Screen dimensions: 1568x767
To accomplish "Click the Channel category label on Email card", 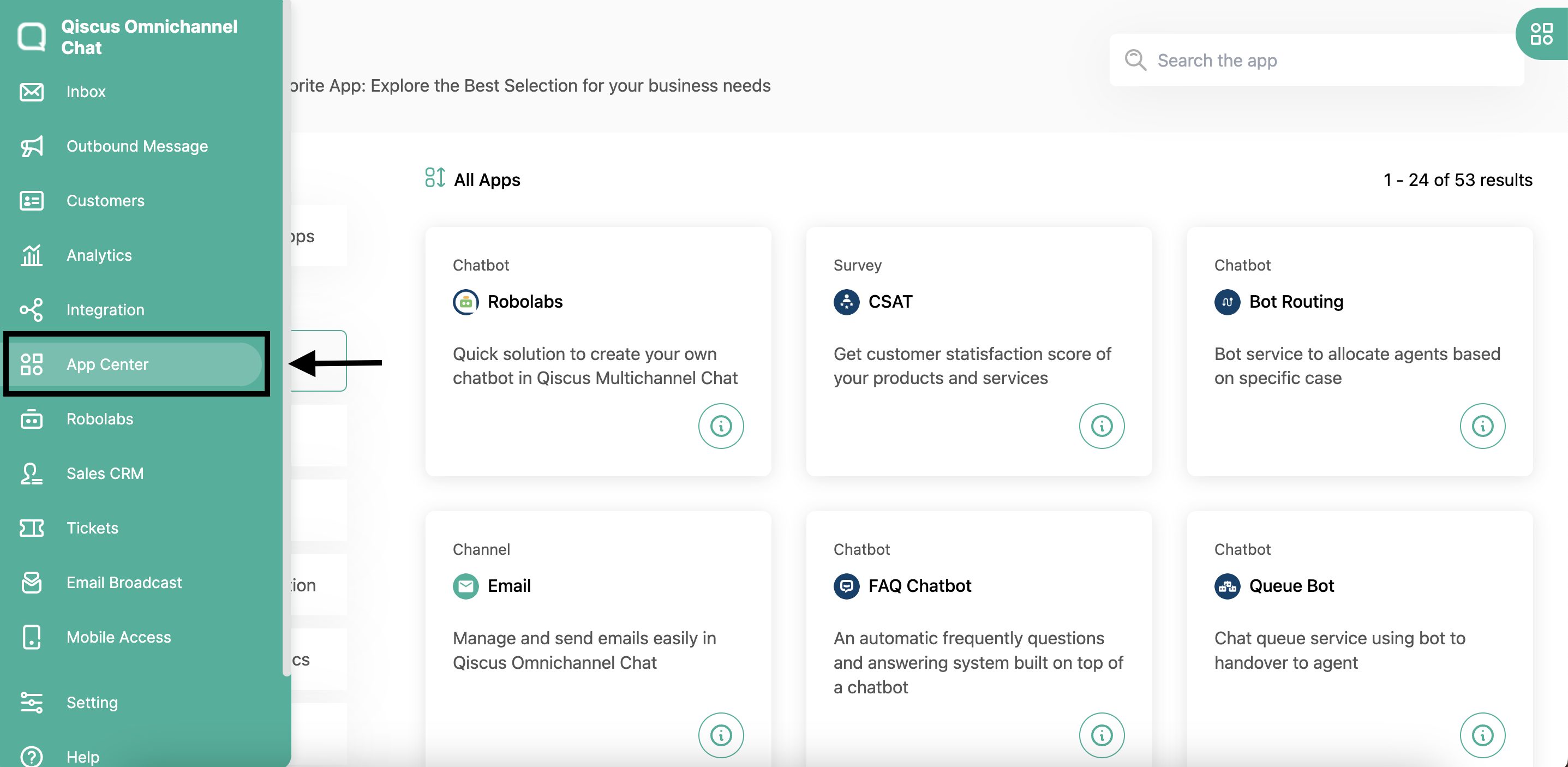I will pyautogui.click(x=481, y=550).
